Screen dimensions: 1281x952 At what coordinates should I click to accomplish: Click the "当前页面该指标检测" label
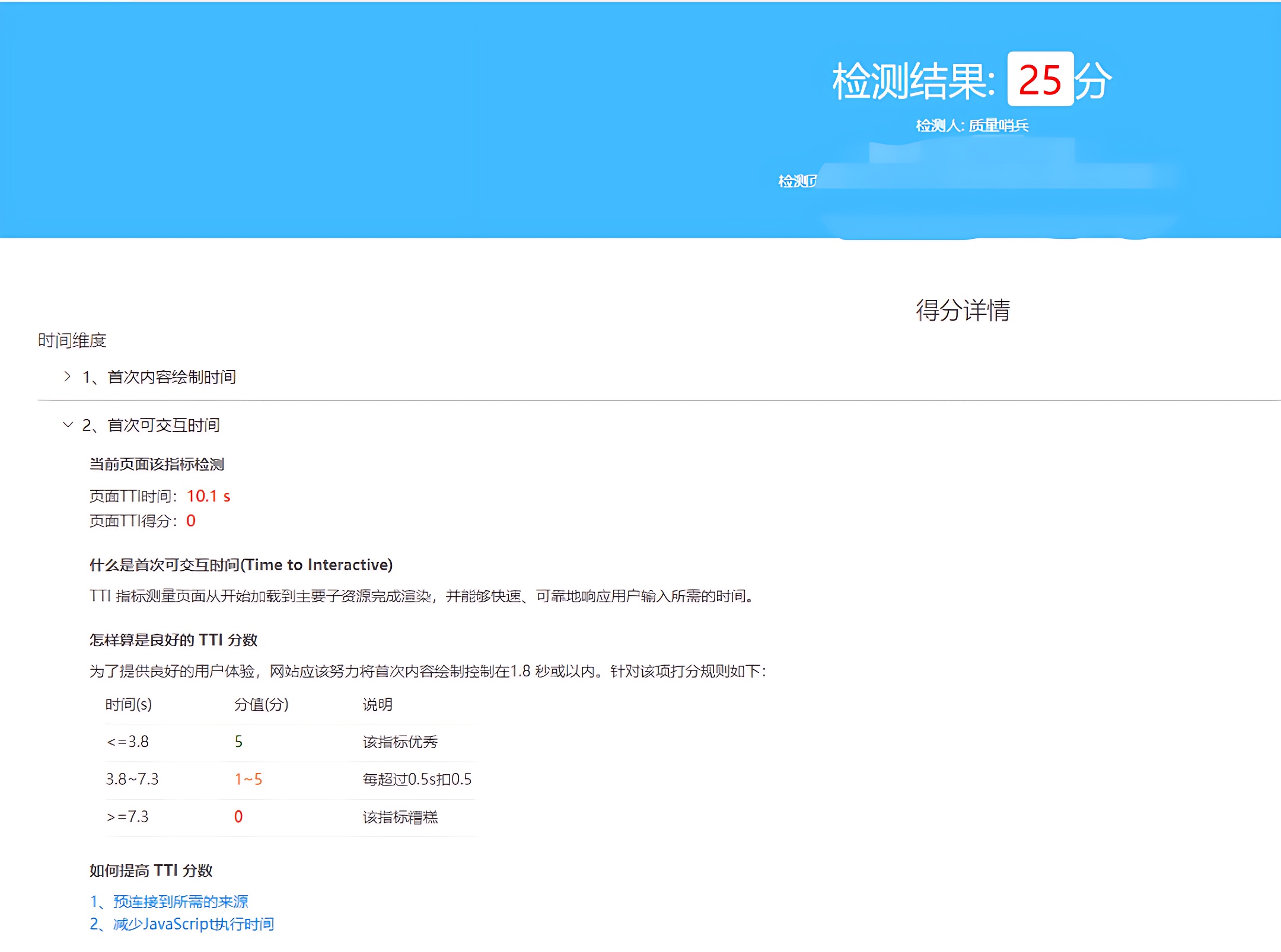click(159, 465)
